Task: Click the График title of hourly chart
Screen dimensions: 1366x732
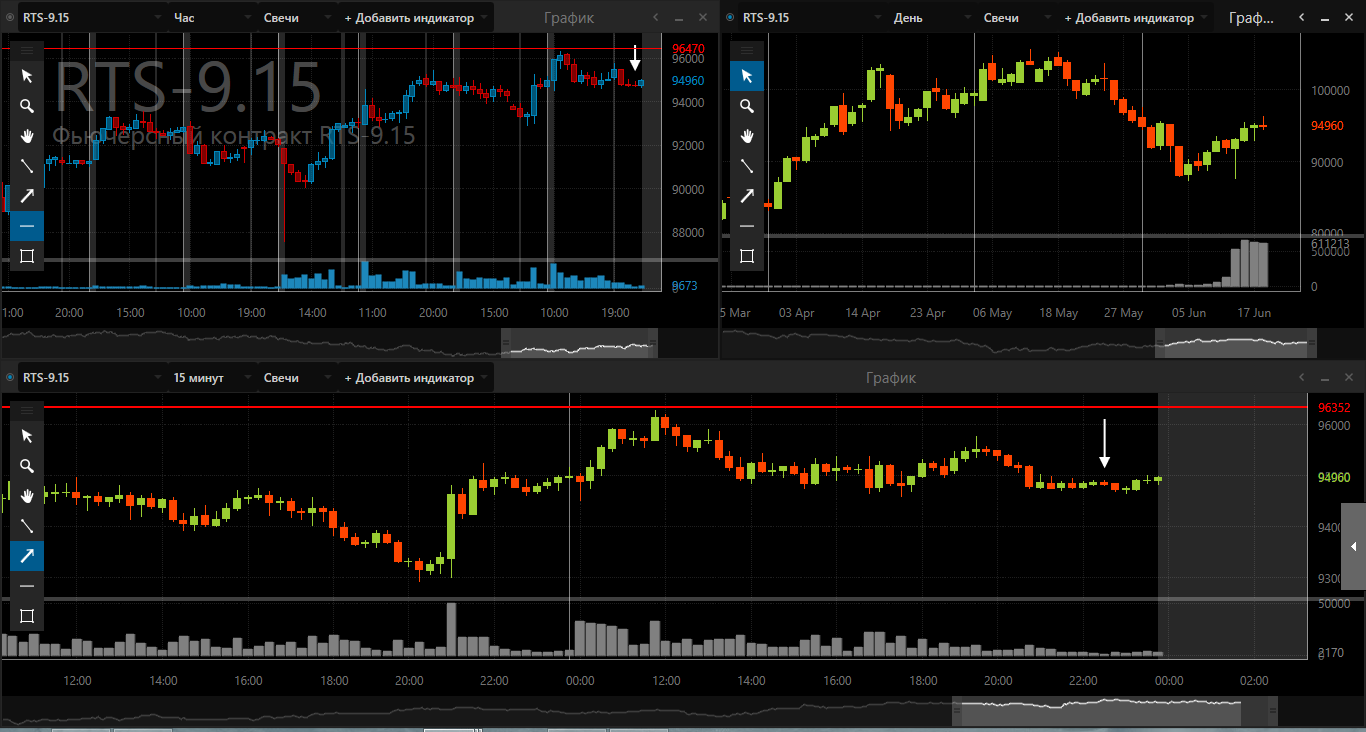Action: (x=569, y=18)
